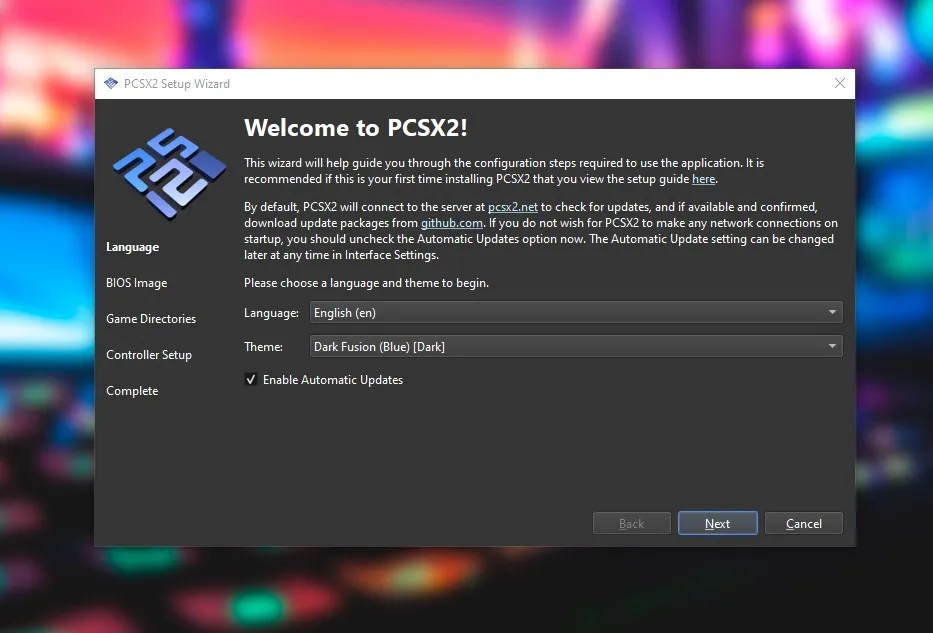
Task: Click the Next button
Action: coord(718,524)
